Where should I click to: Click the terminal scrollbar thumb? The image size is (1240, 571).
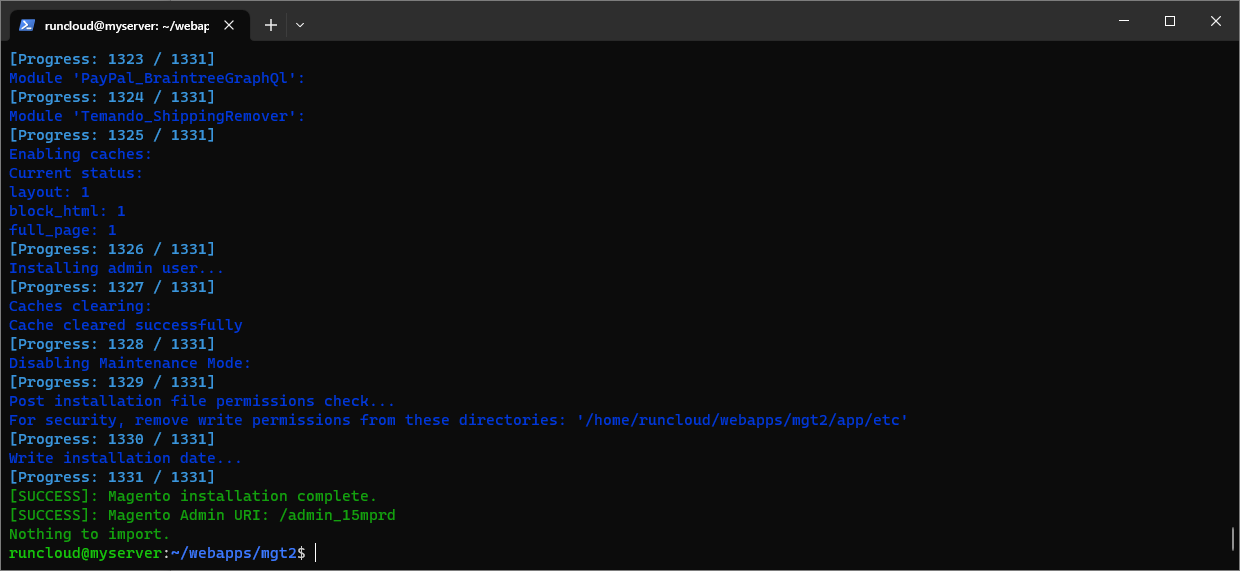pyautogui.click(x=1233, y=539)
